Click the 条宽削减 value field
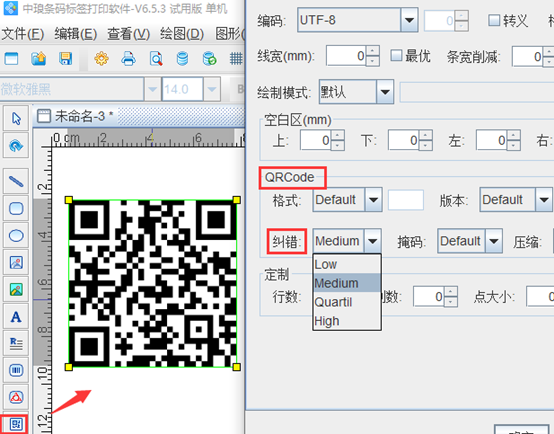This screenshot has width=554, height=434. point(528,57)
